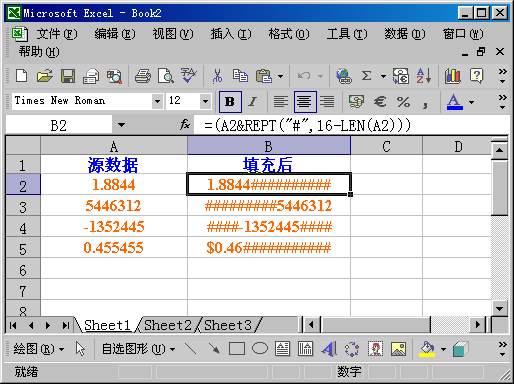Open Print Preview icon
This screenshot has height=384, width=514.
[x=166, y=76]
